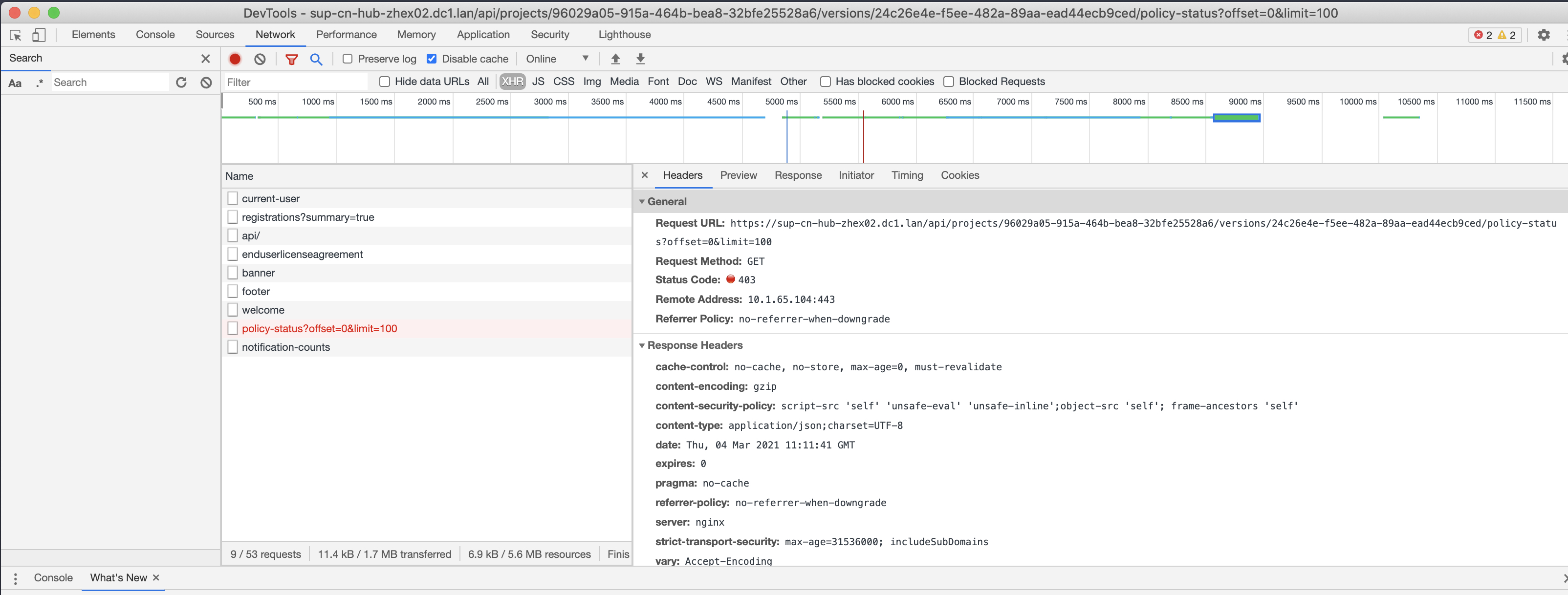The image size is (1568, 595).
Task: Clear the network log
Action: point(260,59)
